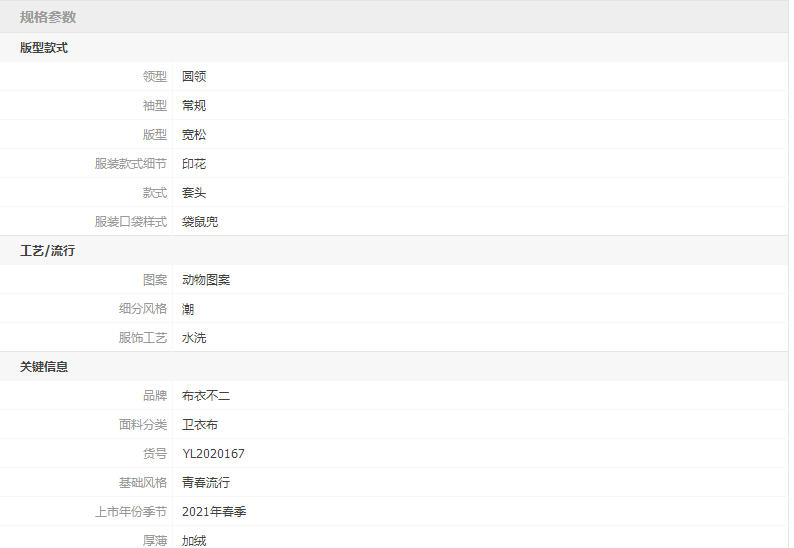This screenshot has height=548, width=794.
Task: Select the item number YL2020167
Action: point(213,453)
